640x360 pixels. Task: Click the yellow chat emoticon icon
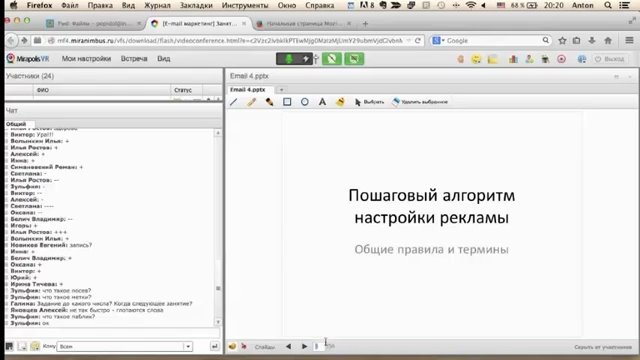click(x=35, y=347)
